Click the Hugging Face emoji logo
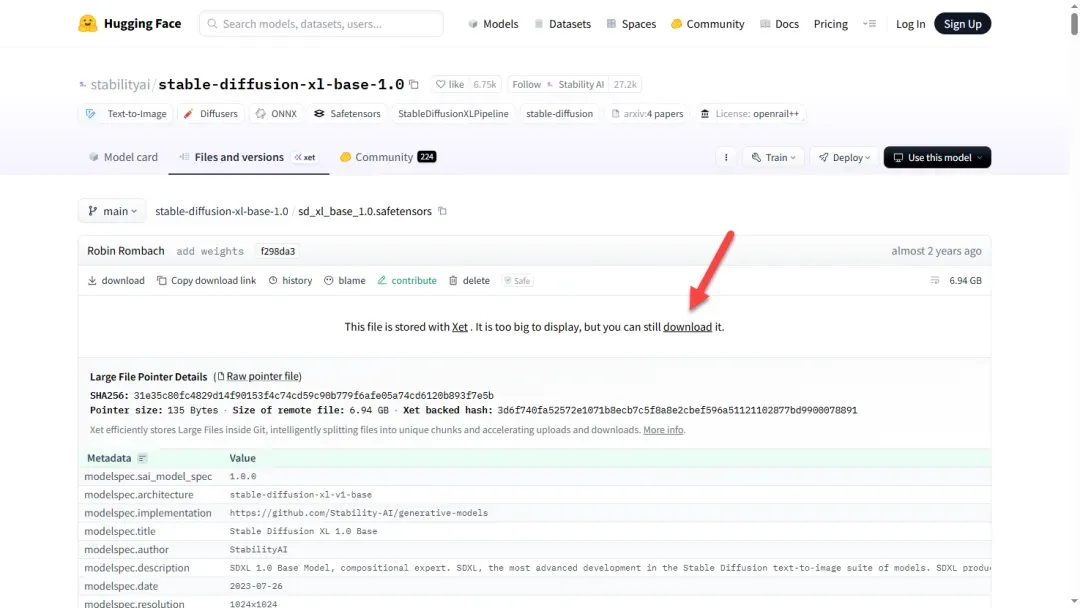1080x608 pixels. pyautogui.click(x=87, y=23)
